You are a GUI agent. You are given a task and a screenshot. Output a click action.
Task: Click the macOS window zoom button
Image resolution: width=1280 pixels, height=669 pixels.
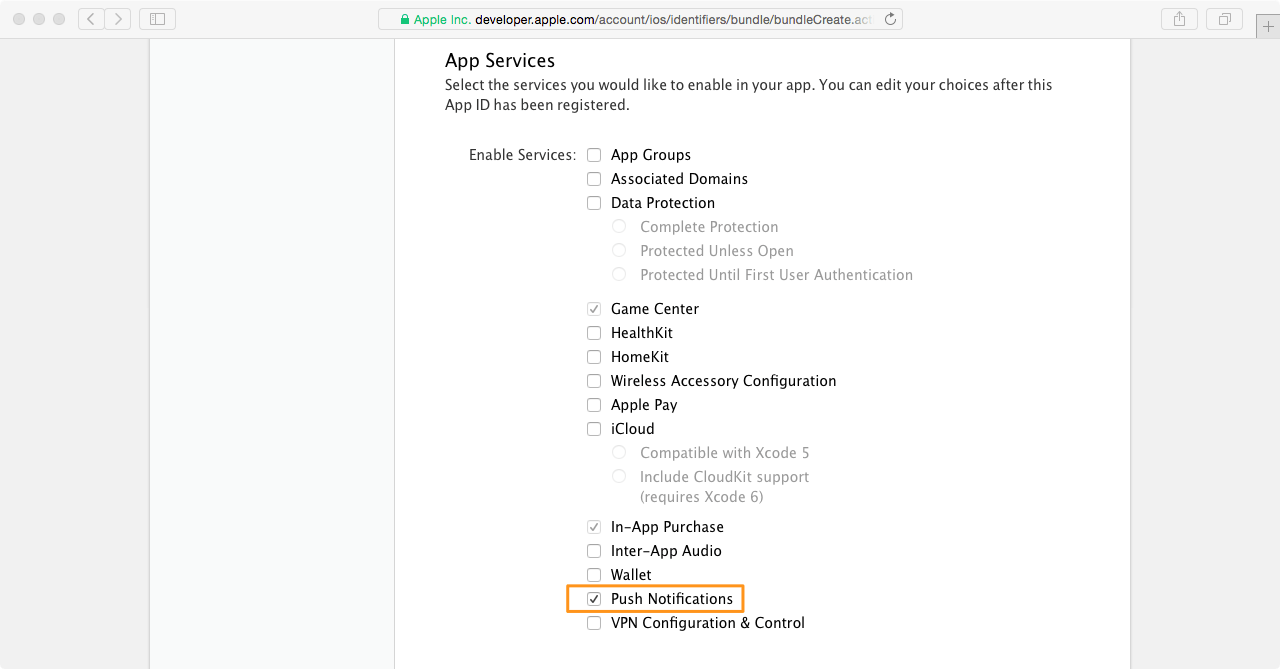click(59, 19)
